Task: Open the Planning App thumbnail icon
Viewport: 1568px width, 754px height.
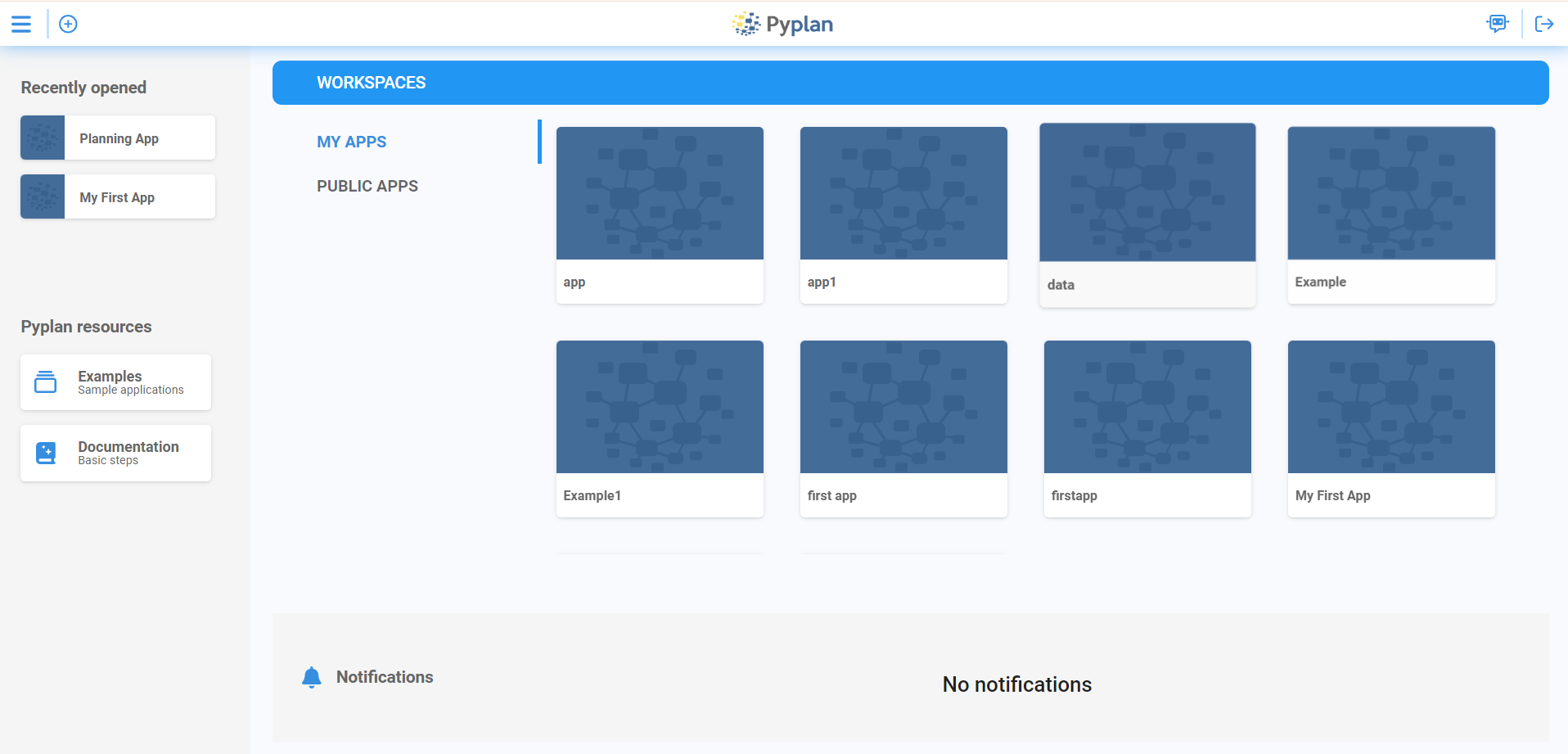Action: (42, 137)
